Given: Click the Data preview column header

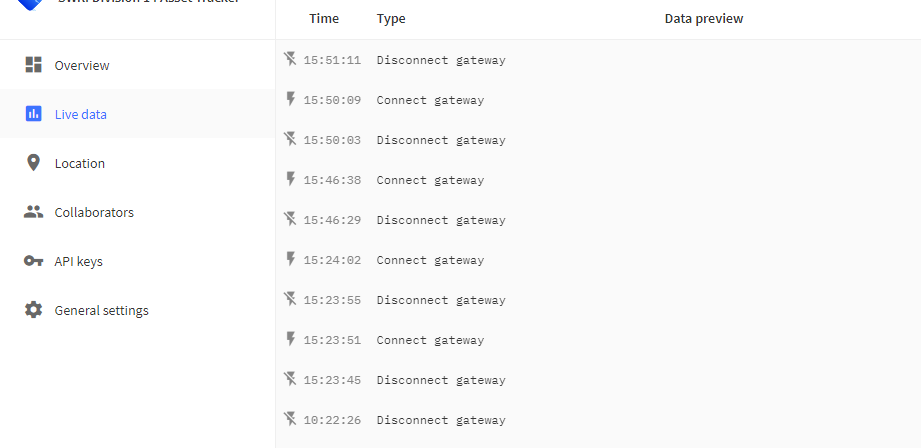Looking at the screenshot, I should tap(704, 19).
